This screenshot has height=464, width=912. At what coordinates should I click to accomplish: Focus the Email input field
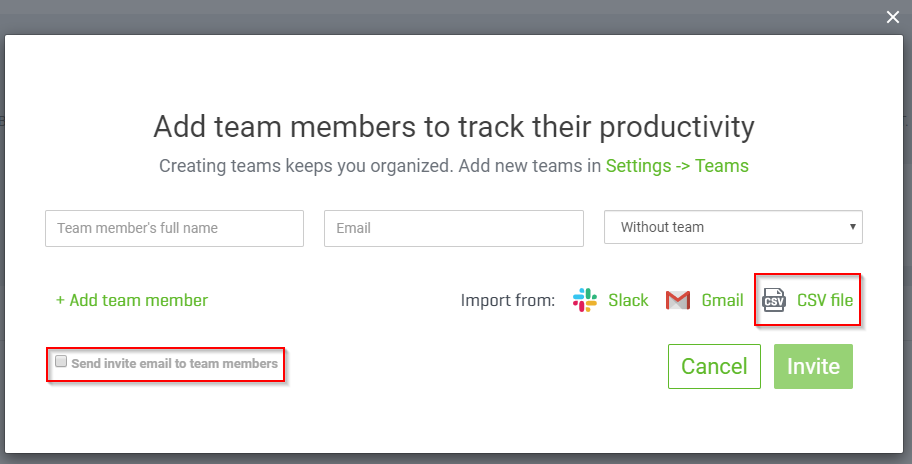454,228
